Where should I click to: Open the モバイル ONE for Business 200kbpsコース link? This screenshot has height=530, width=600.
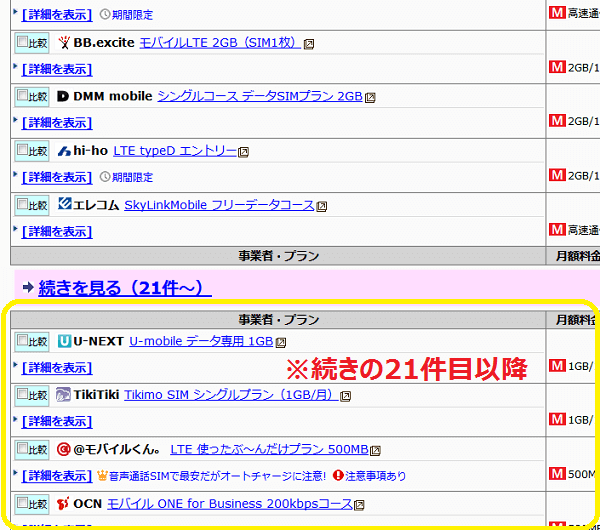coord(230,504)
